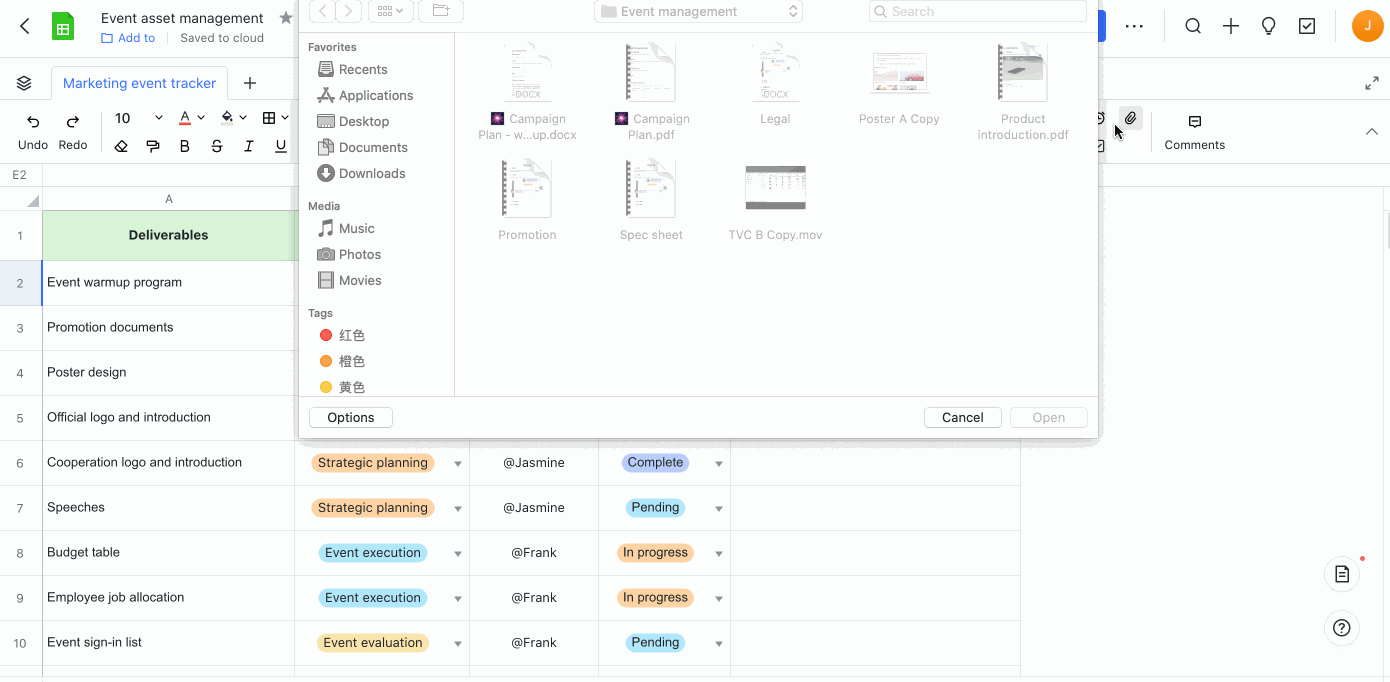The width and height of the screenshot is (1390, 682).
Task: Click the paperclip attachment icon
Action: [1130, 119]
